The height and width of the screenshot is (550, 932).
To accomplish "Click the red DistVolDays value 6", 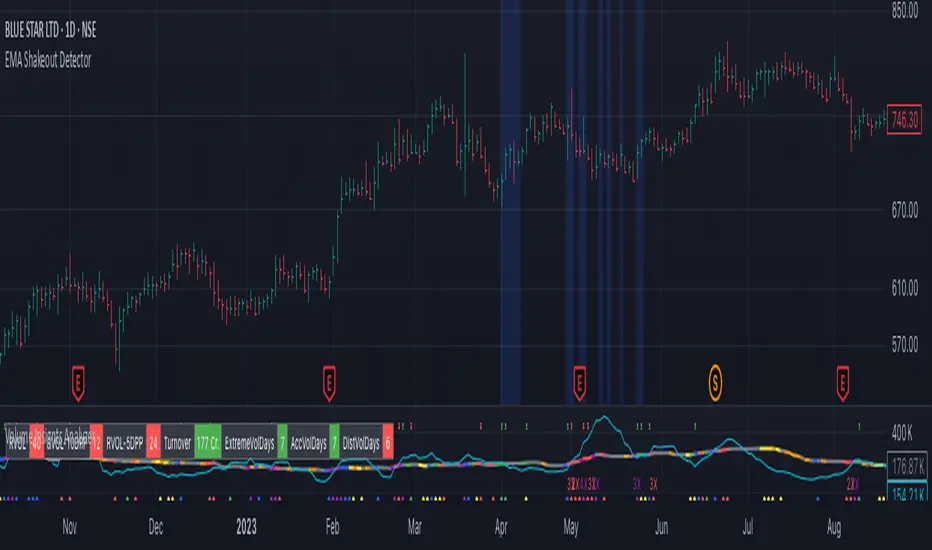I will point(388,443).
